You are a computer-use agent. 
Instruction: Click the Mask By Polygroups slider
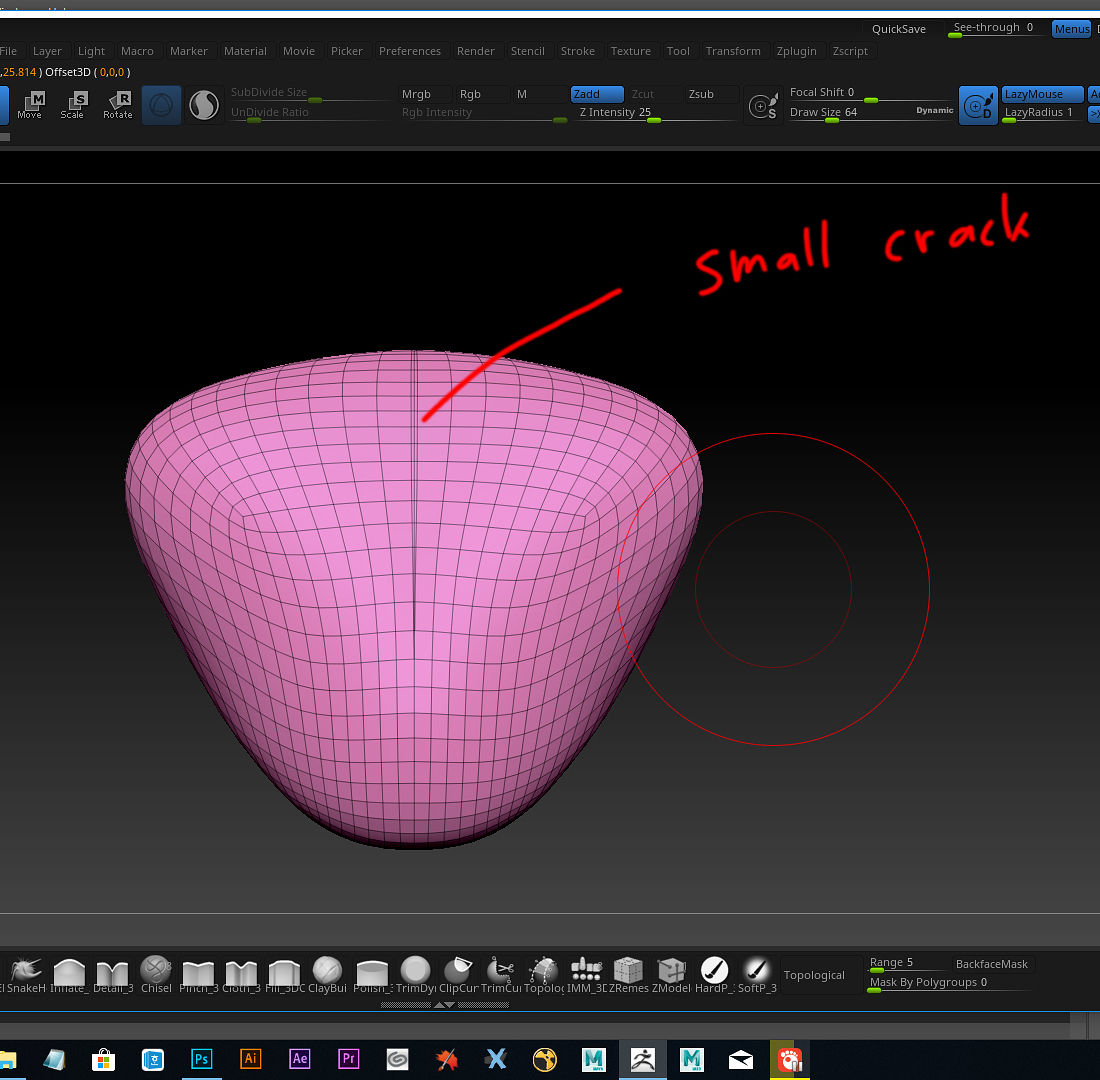point(949,983)
